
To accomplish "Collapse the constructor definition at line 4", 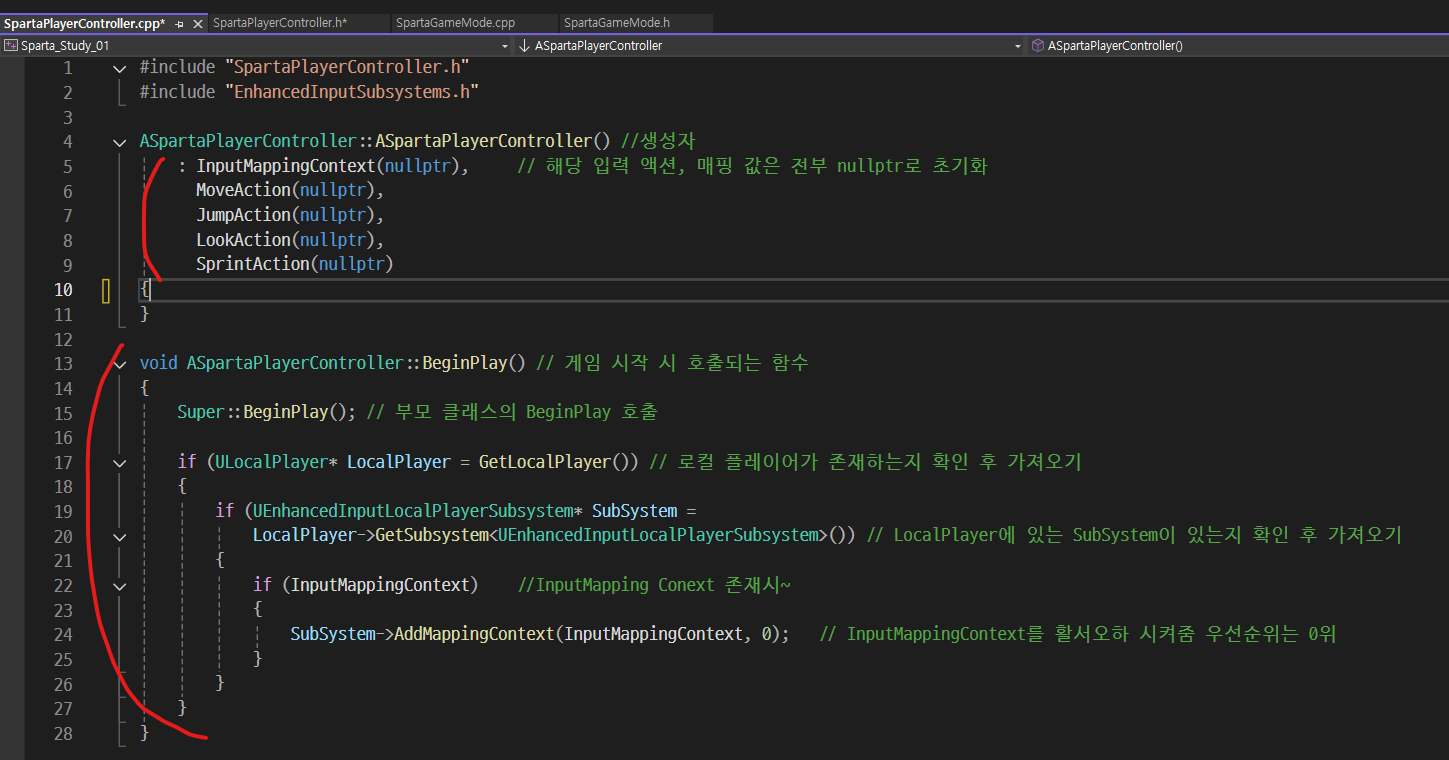I will click(x=120, y=142).
